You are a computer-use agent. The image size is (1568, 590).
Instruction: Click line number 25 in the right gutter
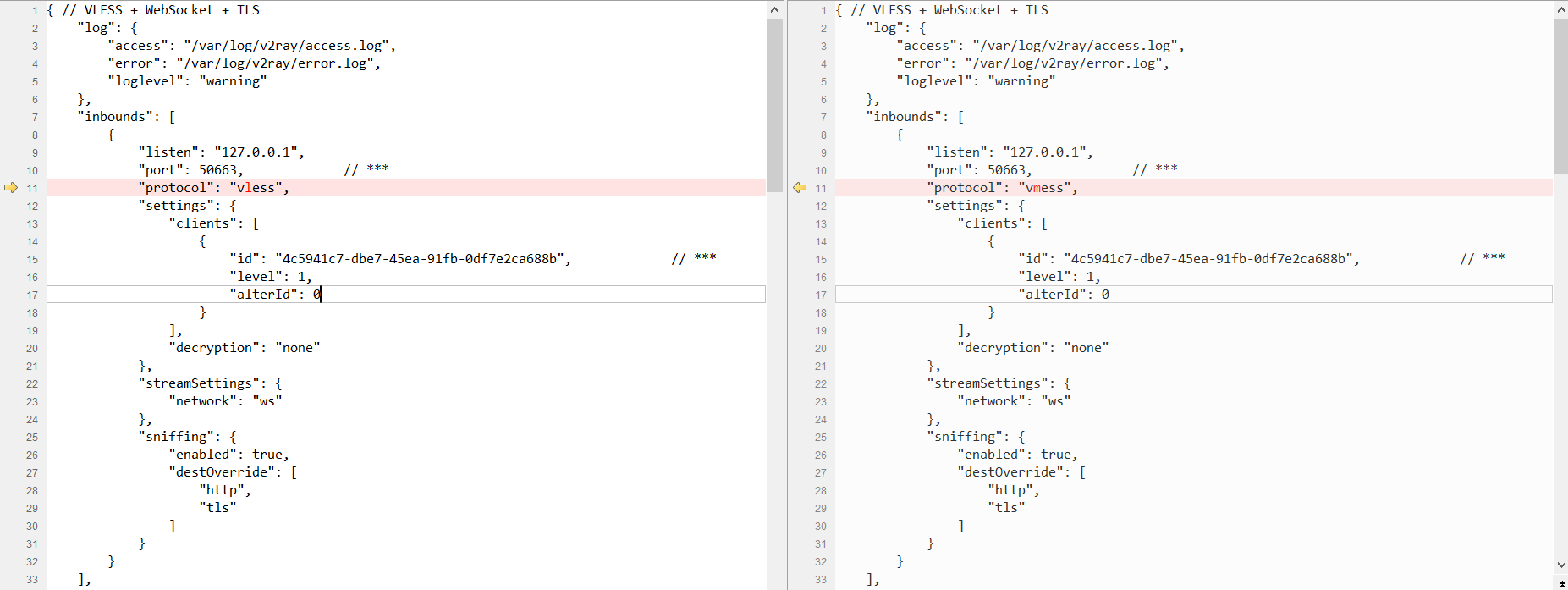tap(820, 438)
